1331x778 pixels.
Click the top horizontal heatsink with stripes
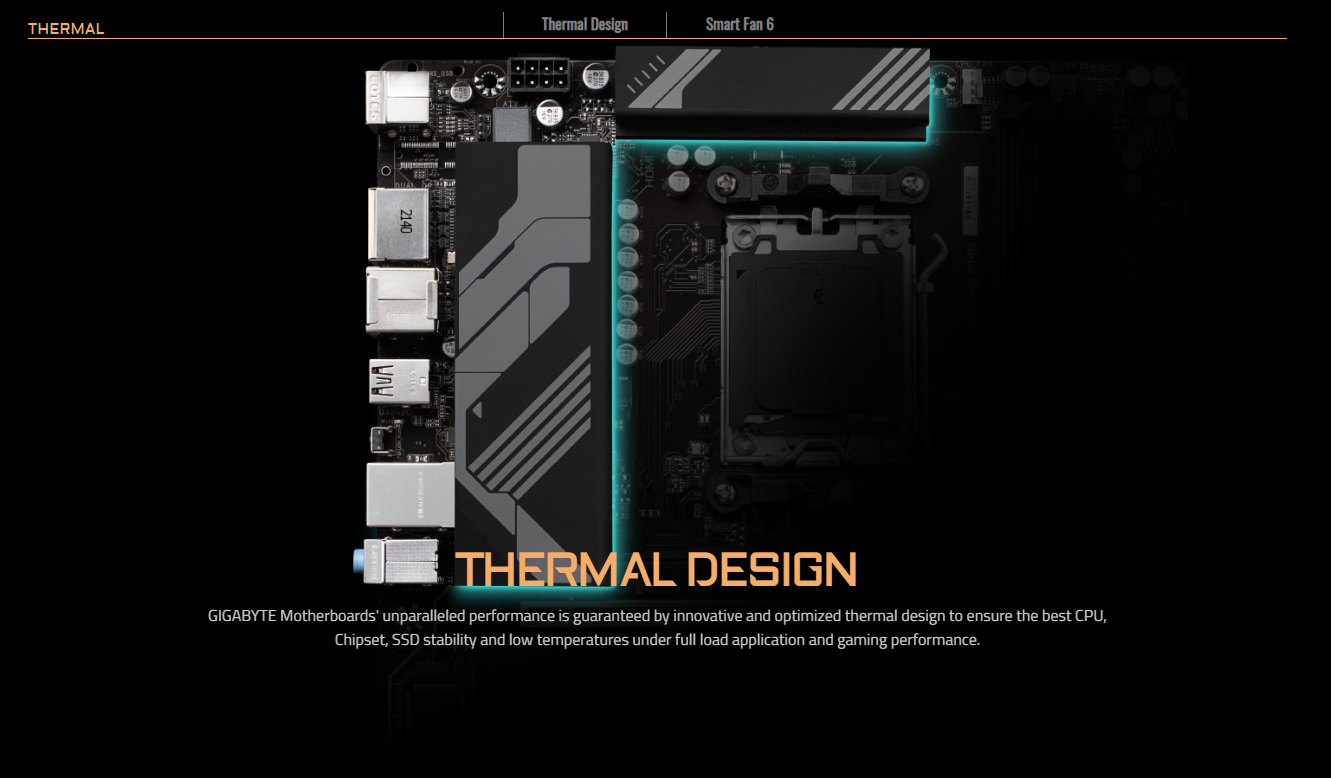click(773, 93)
